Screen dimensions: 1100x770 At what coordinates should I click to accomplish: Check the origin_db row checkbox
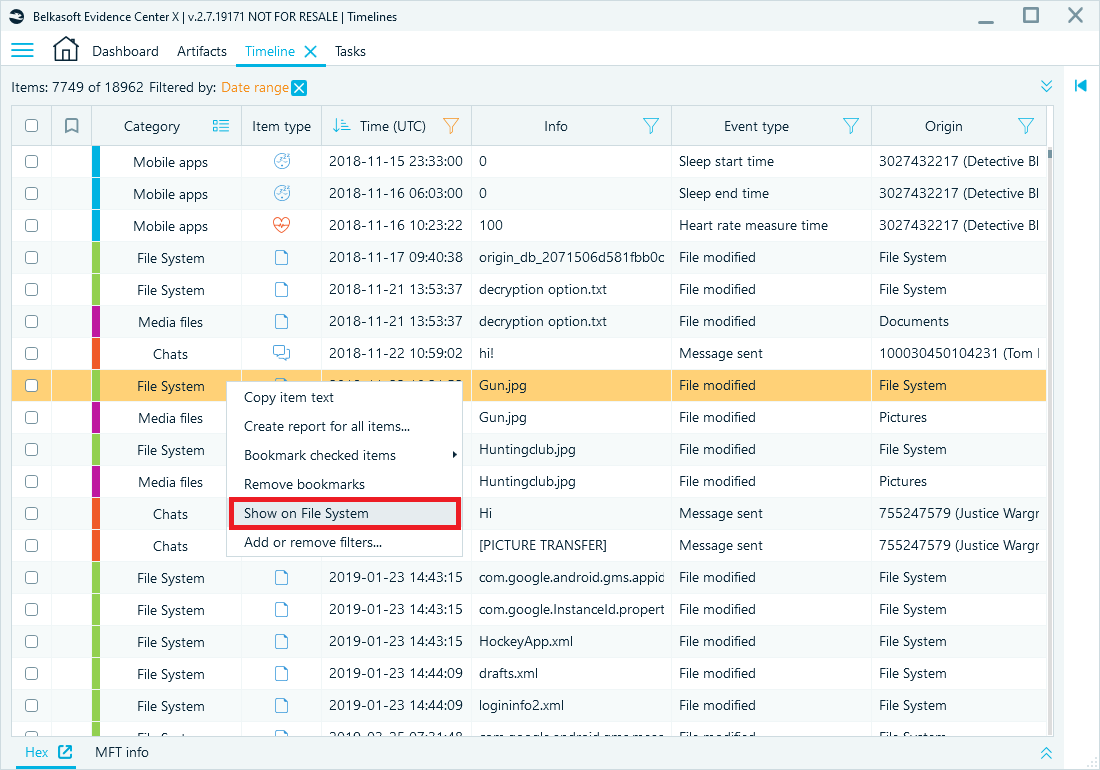pos(32,257)
